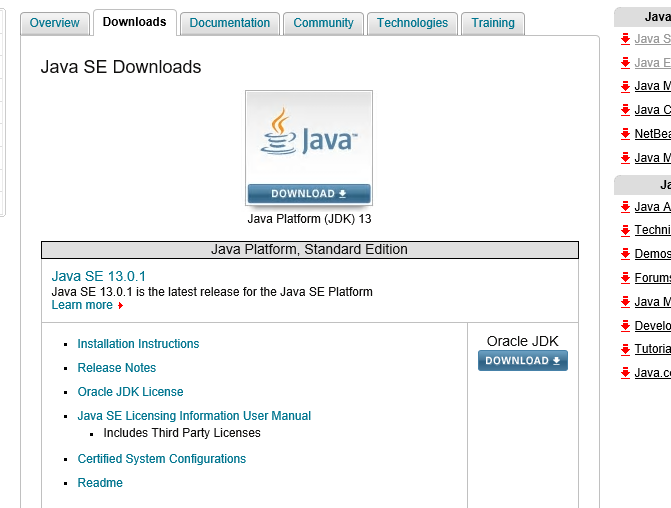This screenshot has height=508, width=671.
Task: Open the Develo sidebar link
Action: [x=653, y=326]
